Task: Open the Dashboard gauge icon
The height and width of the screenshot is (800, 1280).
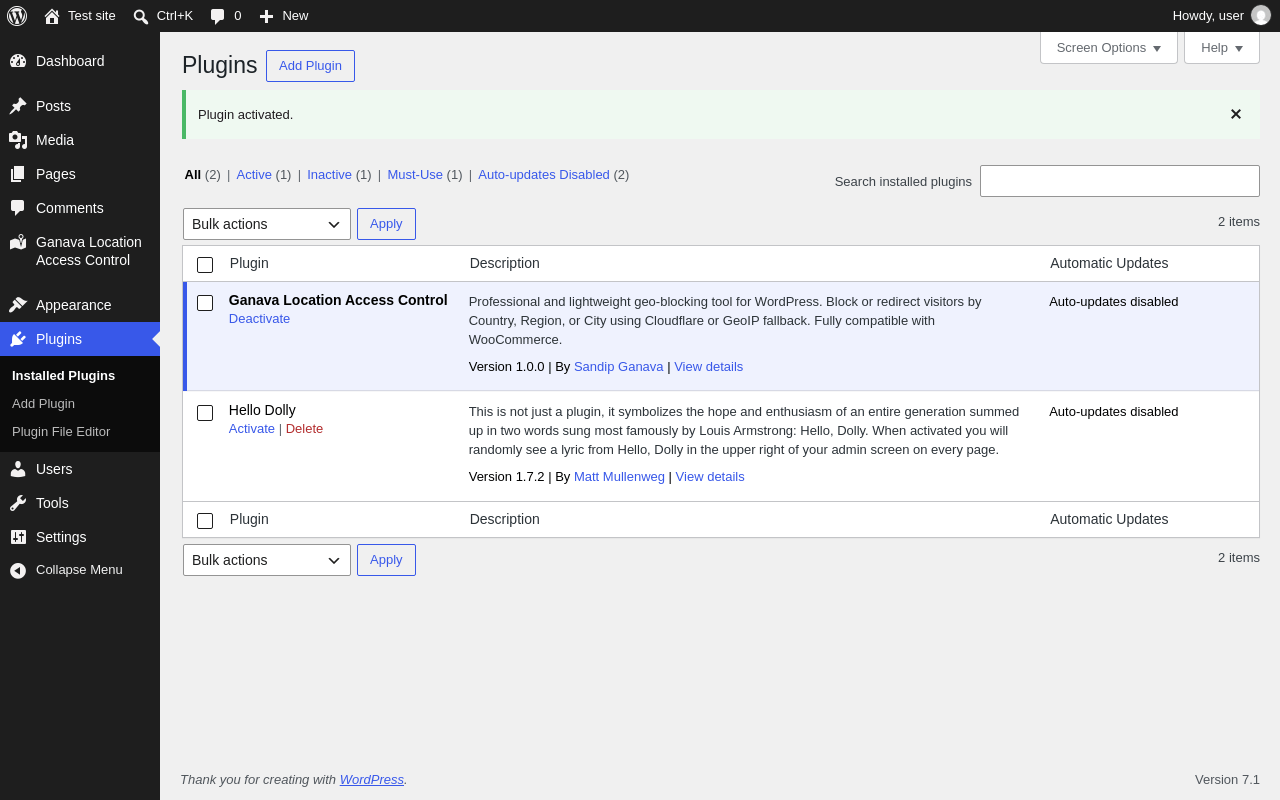Action: coord(18,61)
